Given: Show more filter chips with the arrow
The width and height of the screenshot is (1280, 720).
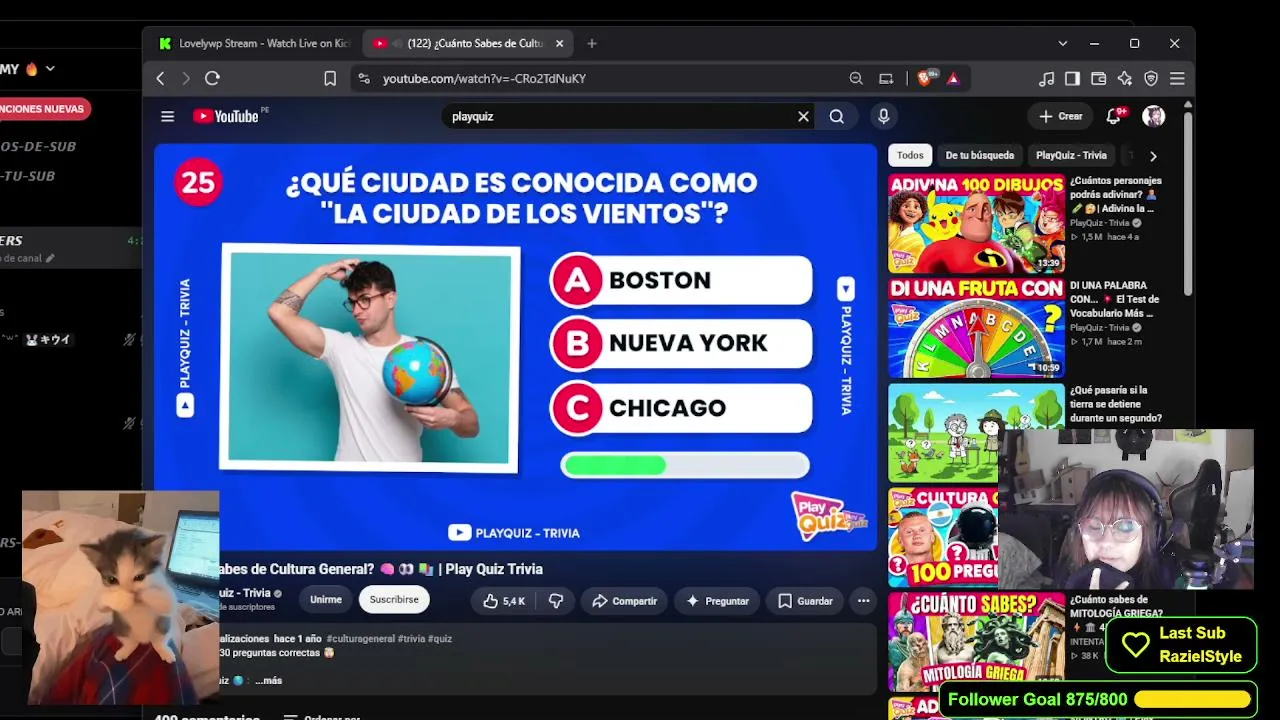Looking at the screenshot, I should tap(1153, 155).
